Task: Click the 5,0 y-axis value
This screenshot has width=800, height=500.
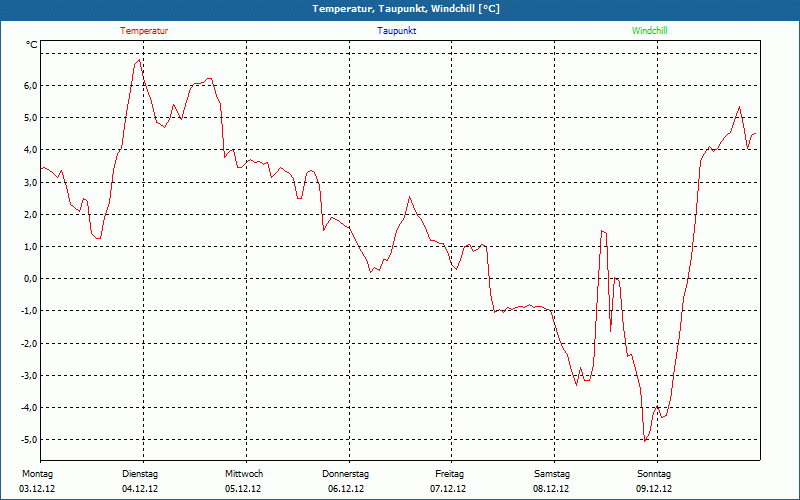Action: click(31, 118)
